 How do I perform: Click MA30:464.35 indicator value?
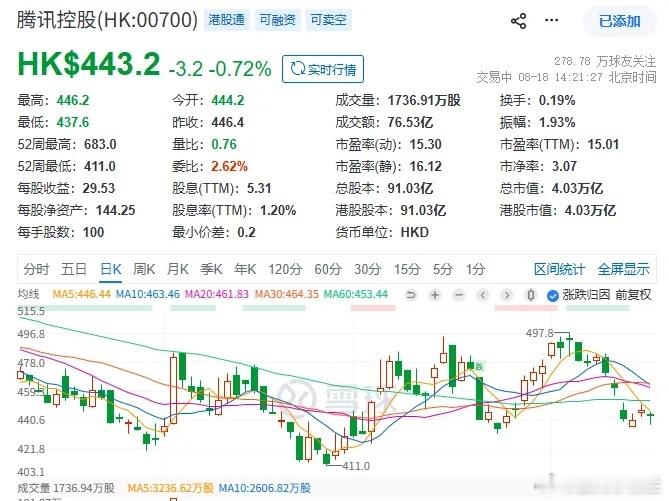pyautogui.click(x=287, y=294)
